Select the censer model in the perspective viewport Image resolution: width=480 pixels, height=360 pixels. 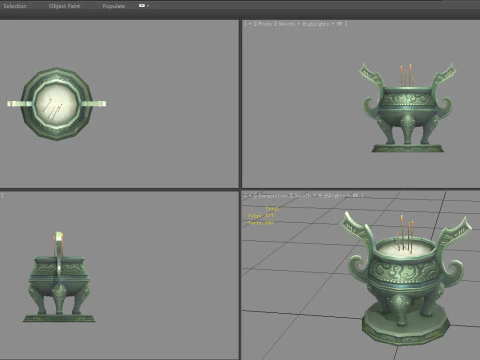tap(406, 278)
